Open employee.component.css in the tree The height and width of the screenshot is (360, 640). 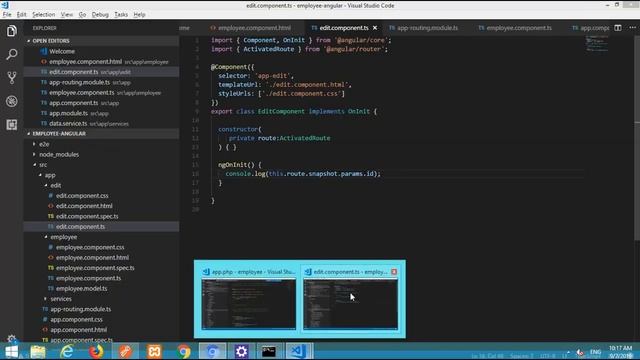(x=90, y=247)
